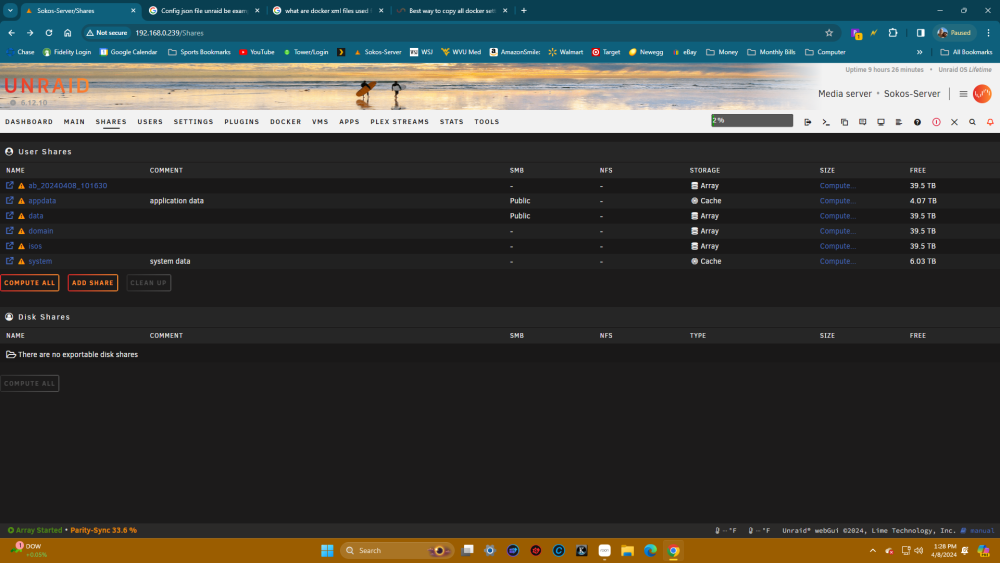Screen dimensions: 1000x563
Task: Switch to the Plugins tab
Action: [x=242, y=122]
